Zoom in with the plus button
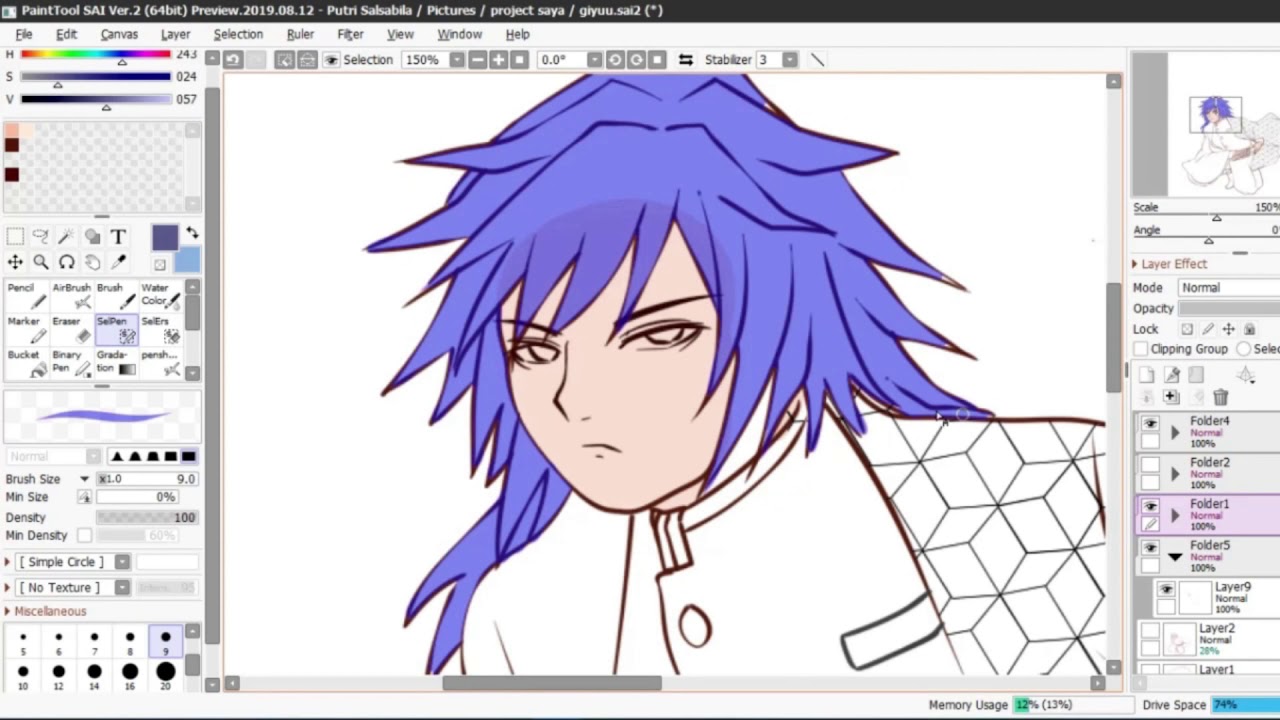The width and height of the screenshot is (1280, 720). tap(498, 60)
